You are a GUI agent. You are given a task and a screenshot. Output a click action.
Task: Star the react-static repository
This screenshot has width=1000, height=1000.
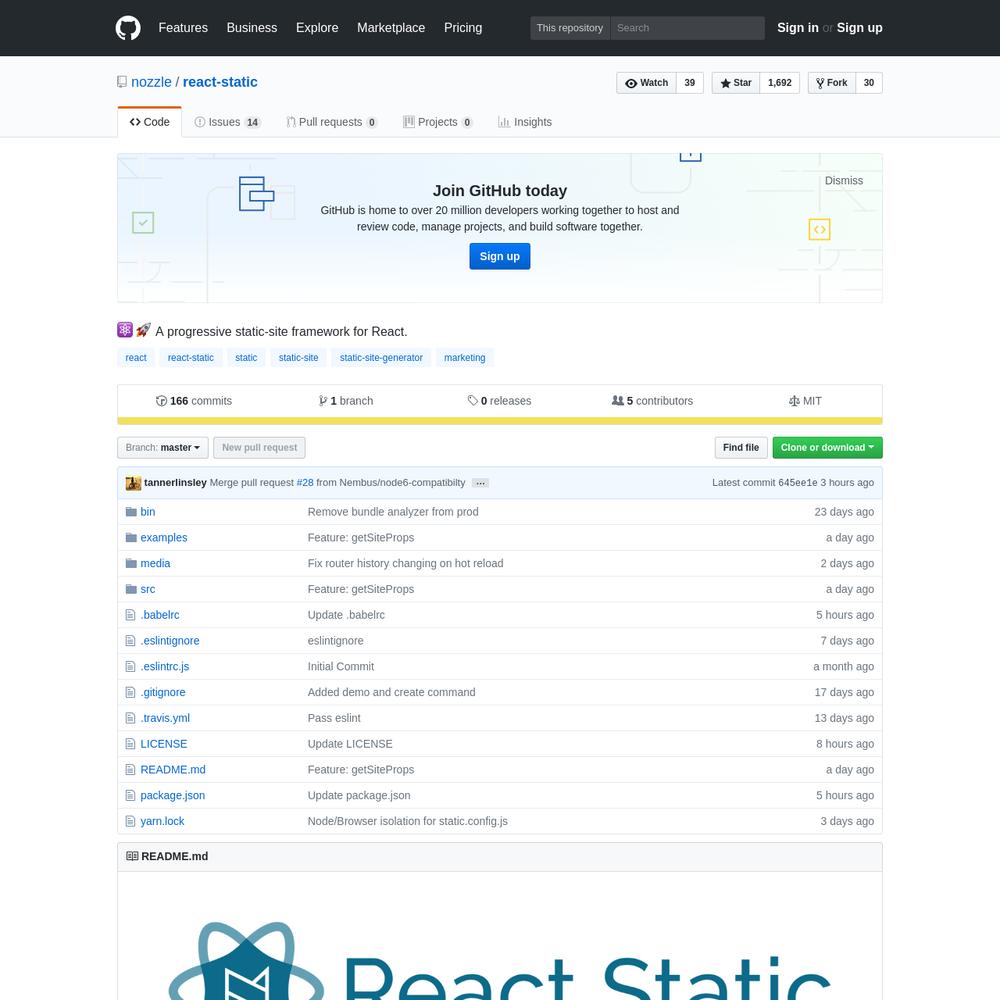pyautogui.click(x=736, y=83)
